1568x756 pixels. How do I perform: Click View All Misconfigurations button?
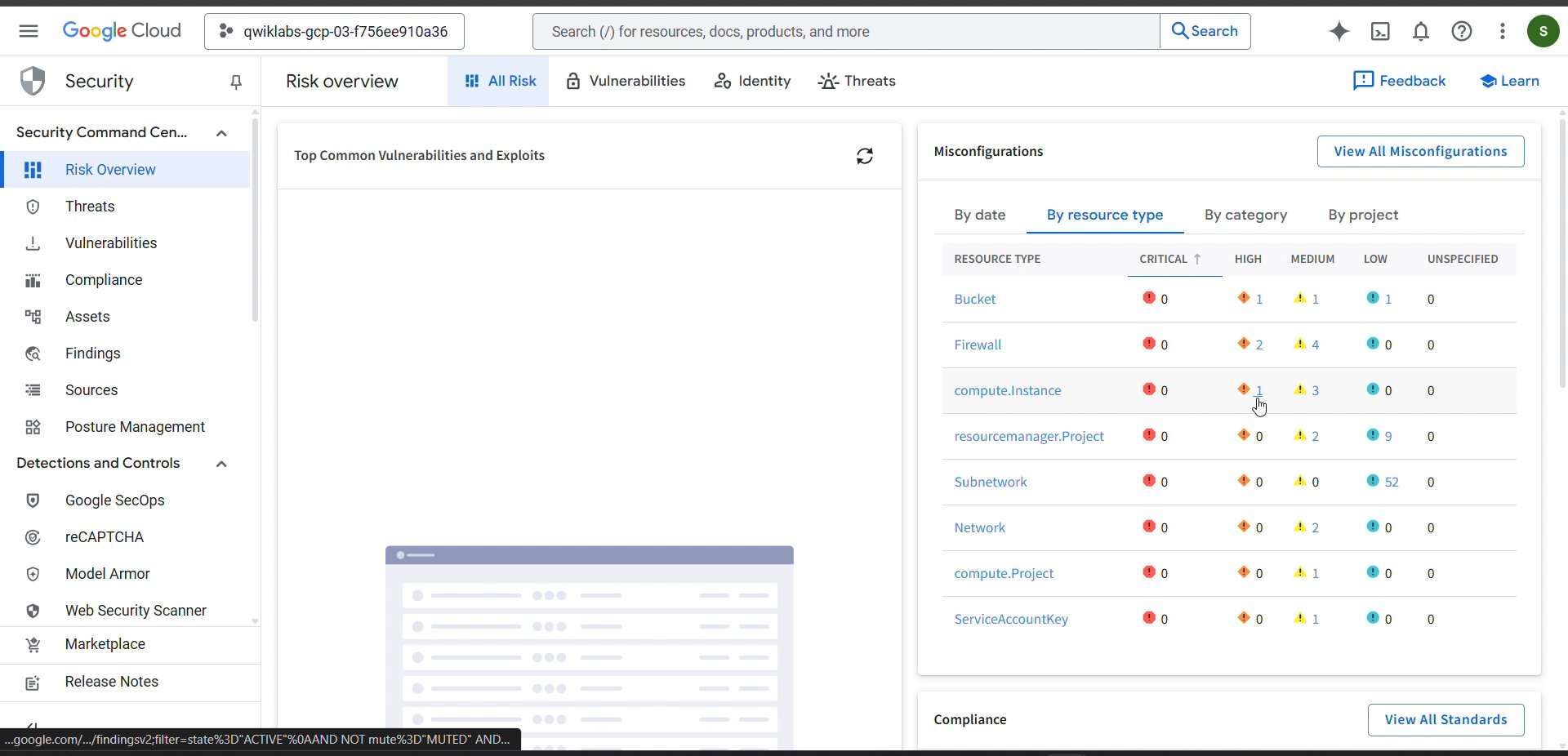click(1420, 151)
